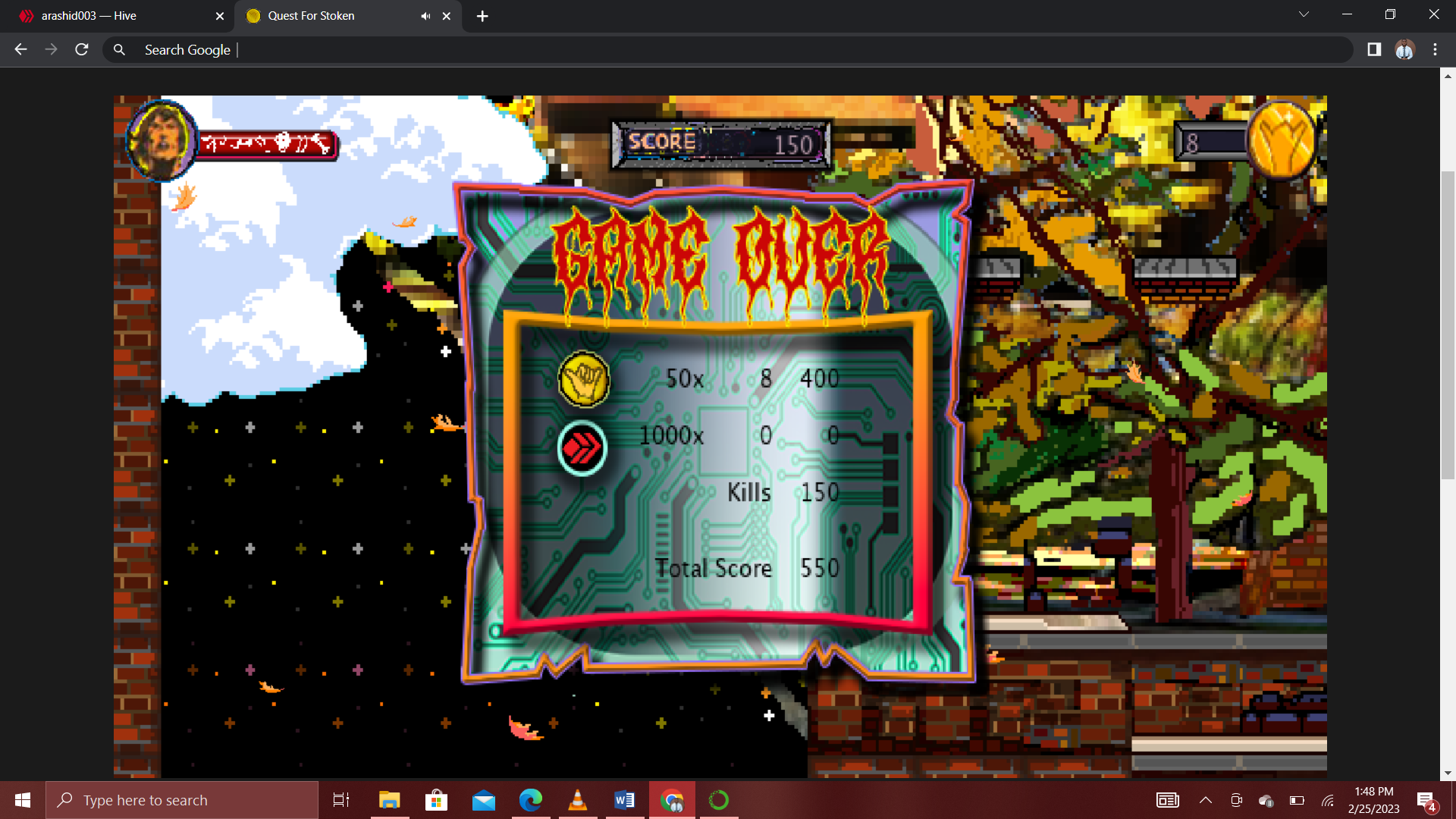Viewport: 1456px width, 819px height.
Task: Click the Kills label
Action: tap(749, 492)
